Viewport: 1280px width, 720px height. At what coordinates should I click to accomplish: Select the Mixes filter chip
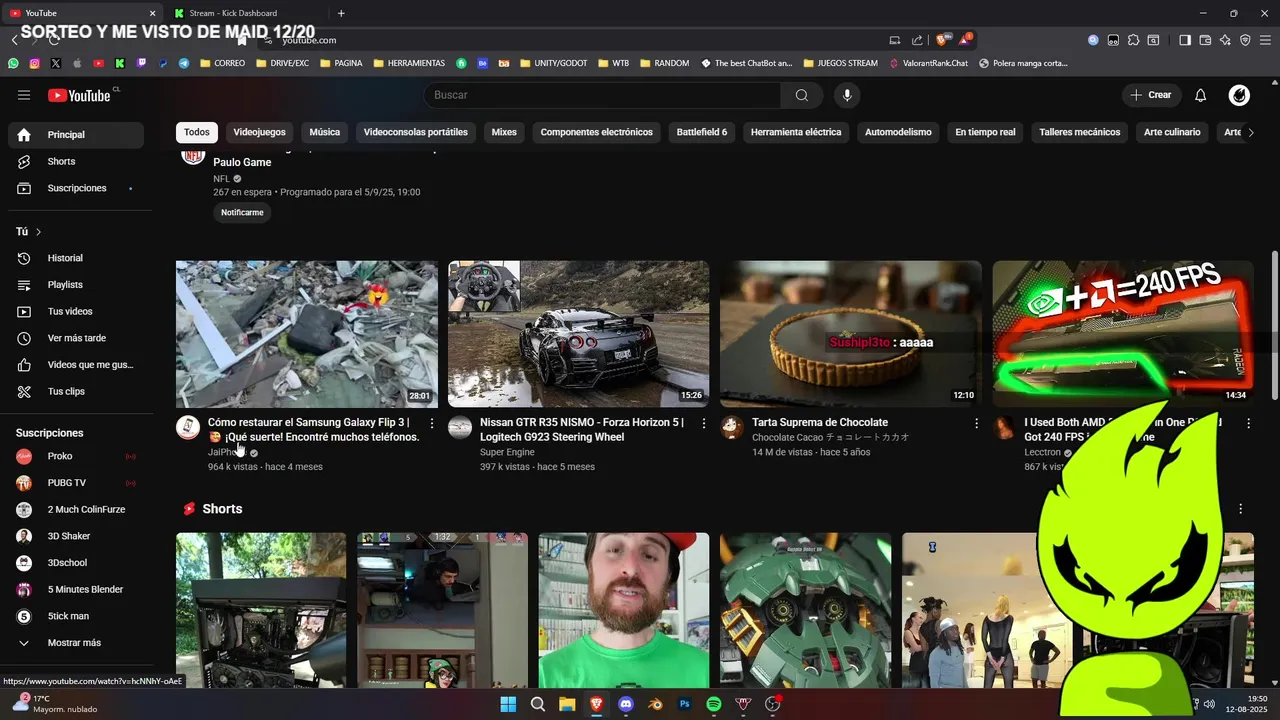504,132
